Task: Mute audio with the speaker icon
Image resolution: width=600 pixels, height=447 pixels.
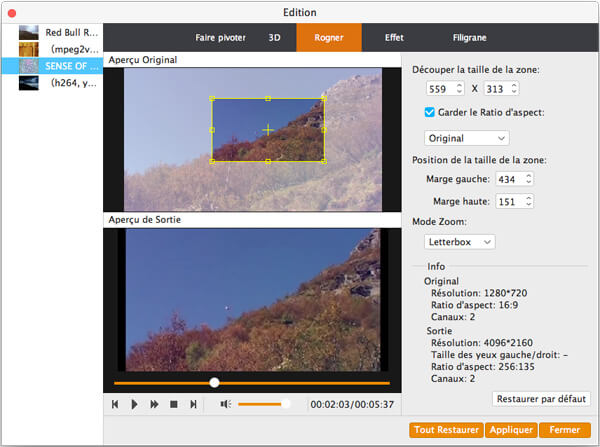Action: tap(225, 404)
